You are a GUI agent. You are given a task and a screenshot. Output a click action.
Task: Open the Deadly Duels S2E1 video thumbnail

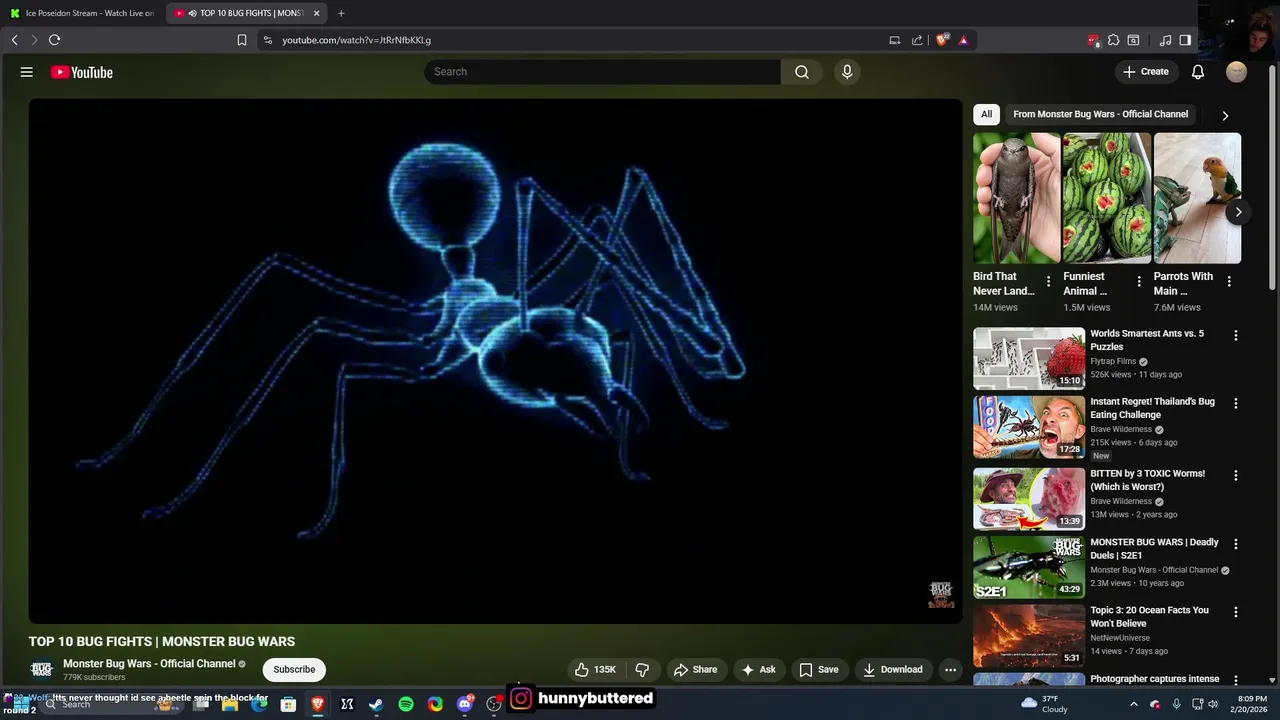[1029, 568]
